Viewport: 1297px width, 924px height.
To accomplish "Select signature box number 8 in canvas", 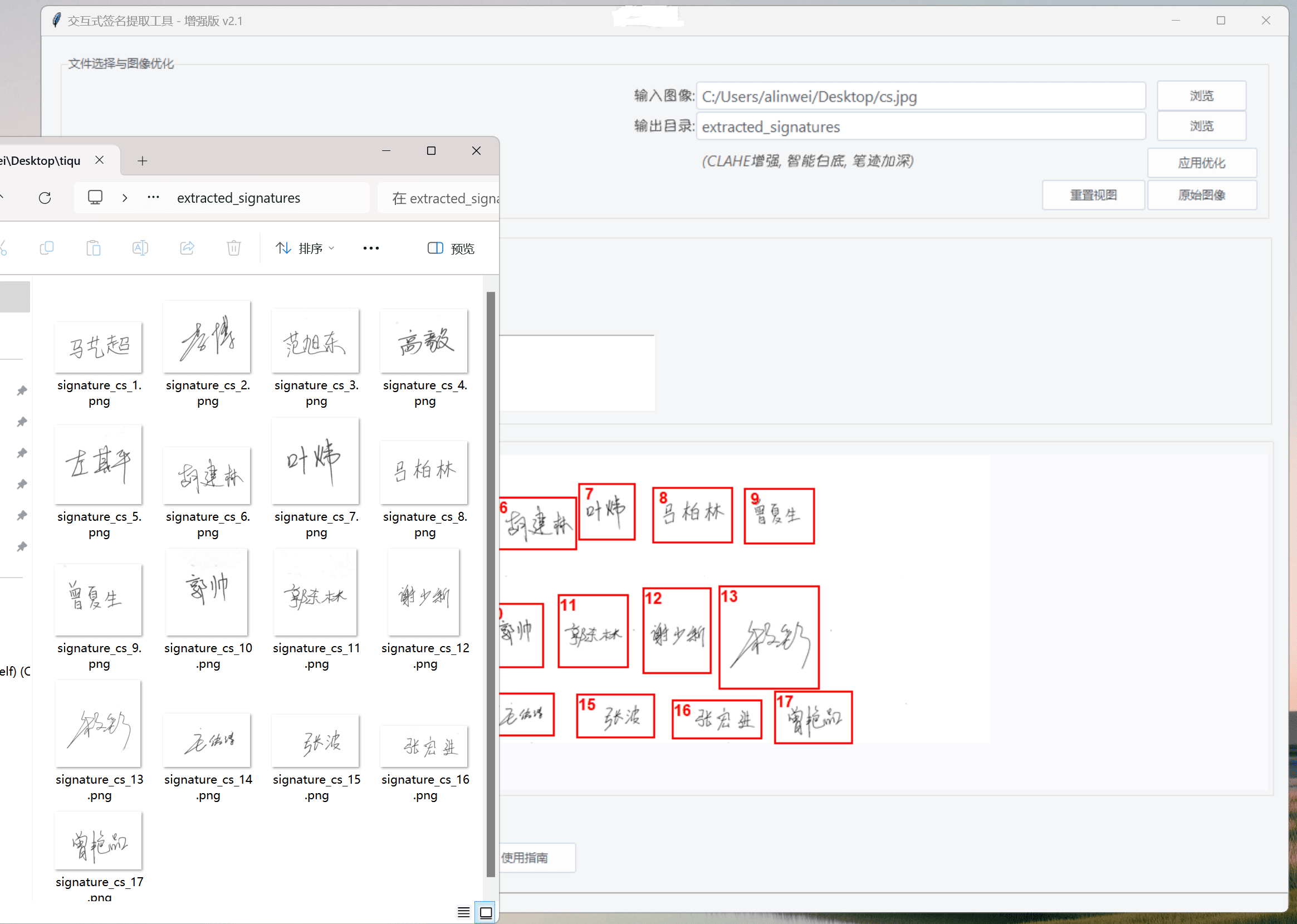I will 692,515.
